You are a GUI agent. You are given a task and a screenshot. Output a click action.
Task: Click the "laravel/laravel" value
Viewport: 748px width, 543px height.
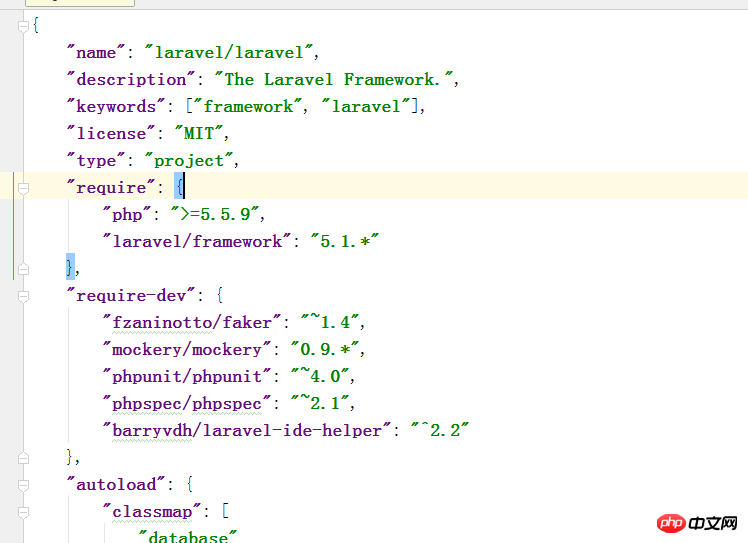229,52
